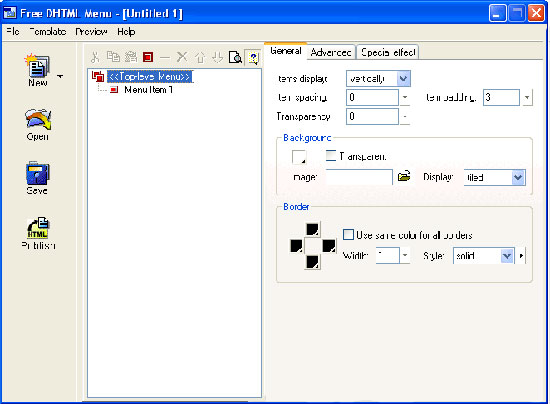Click the Copy toolbar icon
The image size is (550, 404).
pyautogui.click(x=113, y=57)
